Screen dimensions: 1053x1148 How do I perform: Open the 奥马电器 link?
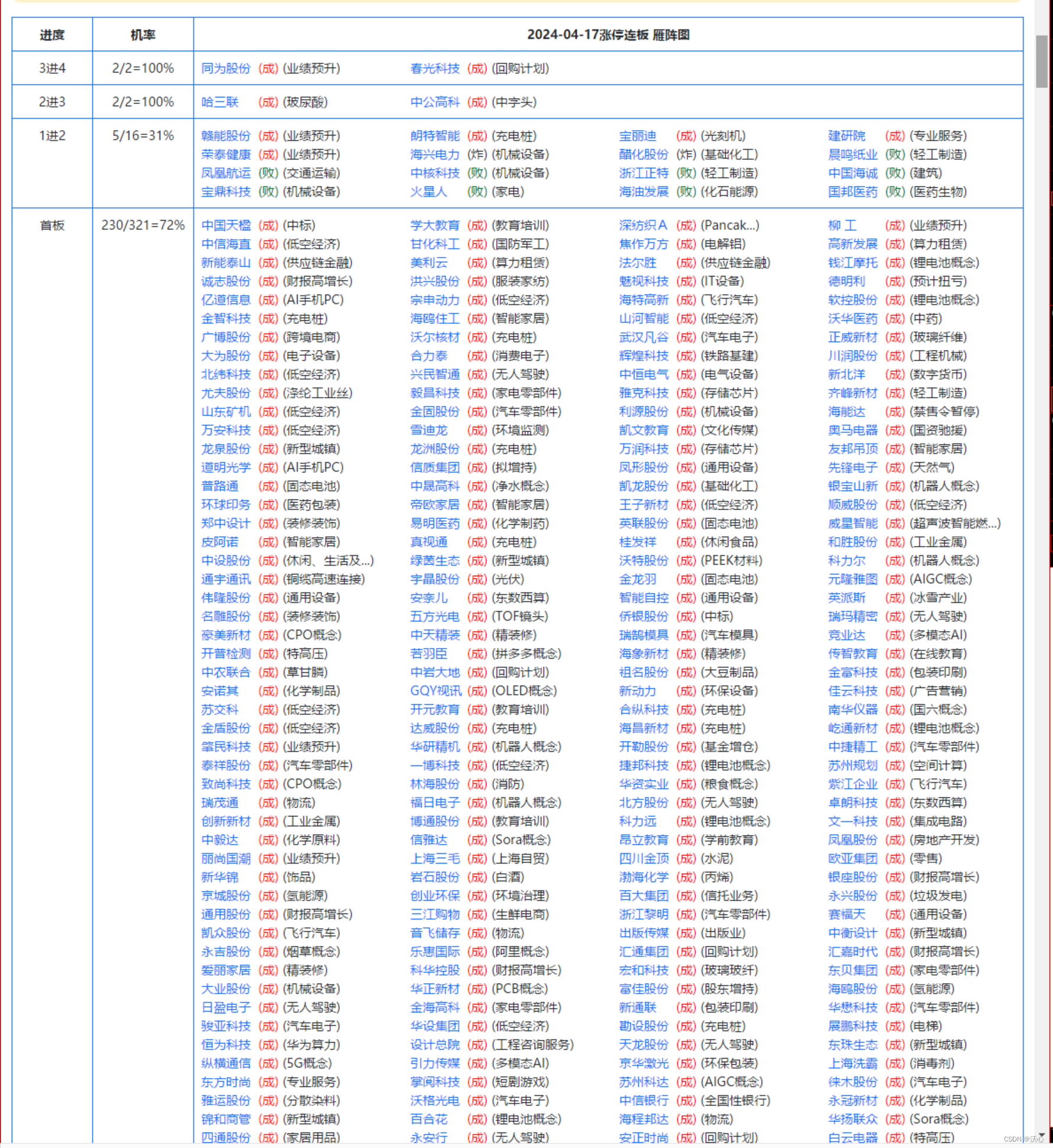point(853,430)
